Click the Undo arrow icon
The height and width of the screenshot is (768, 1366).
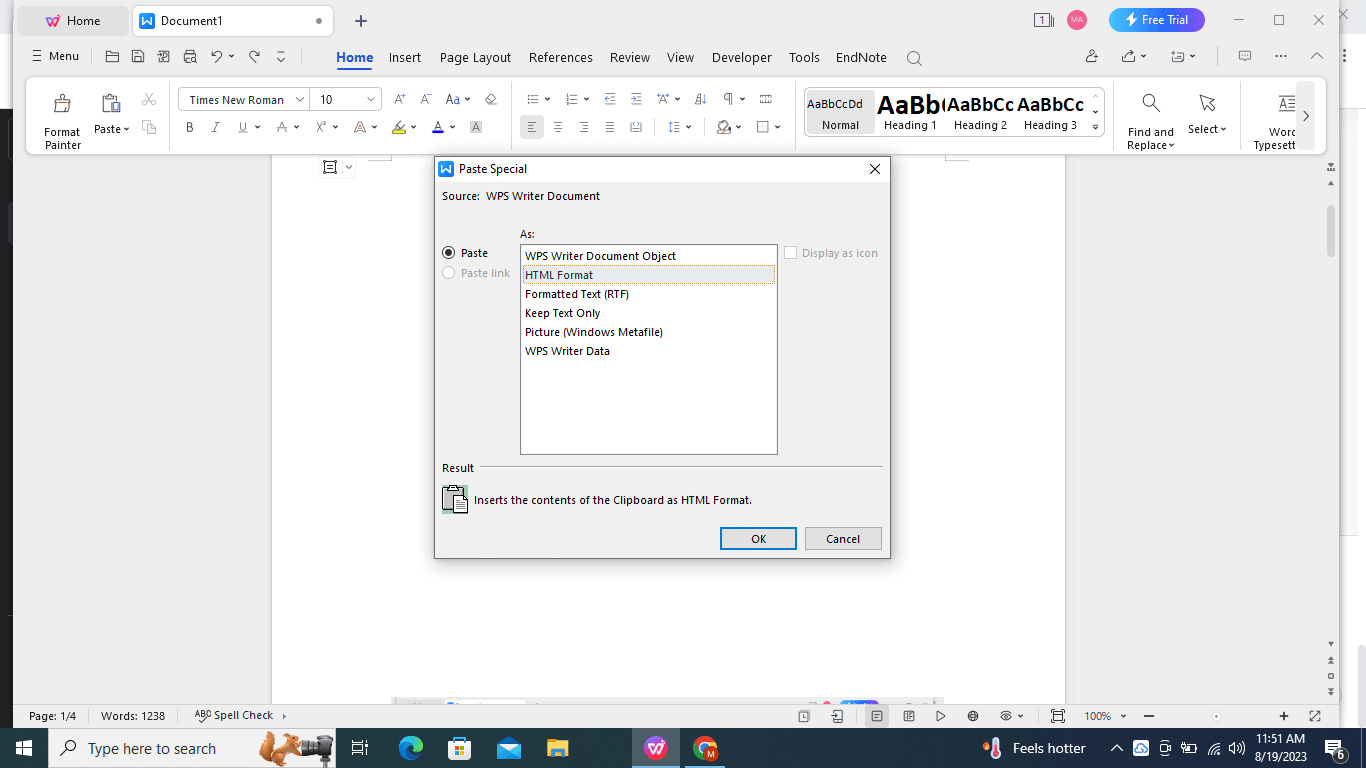pos(216,57)
